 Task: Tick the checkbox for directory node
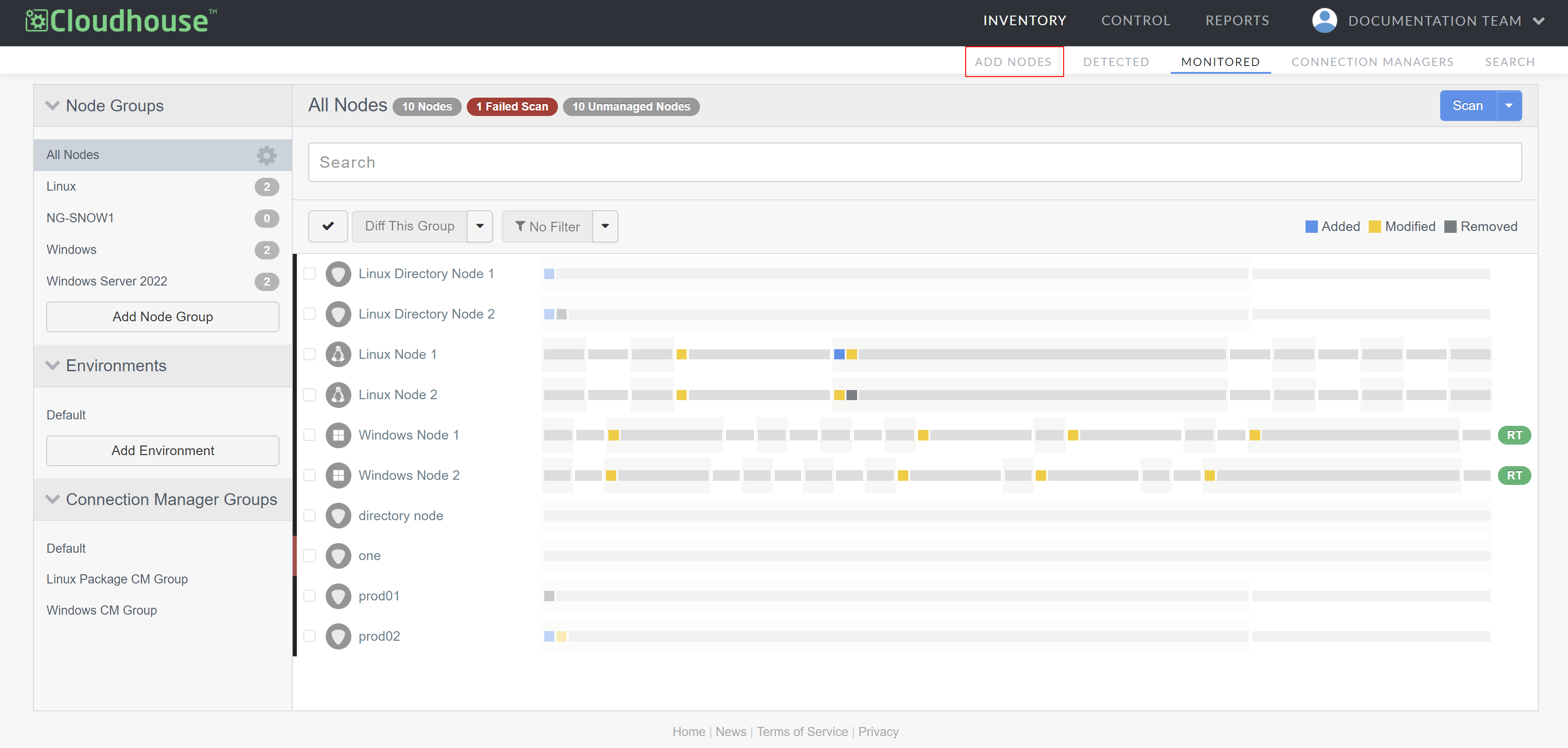(310, 515)
